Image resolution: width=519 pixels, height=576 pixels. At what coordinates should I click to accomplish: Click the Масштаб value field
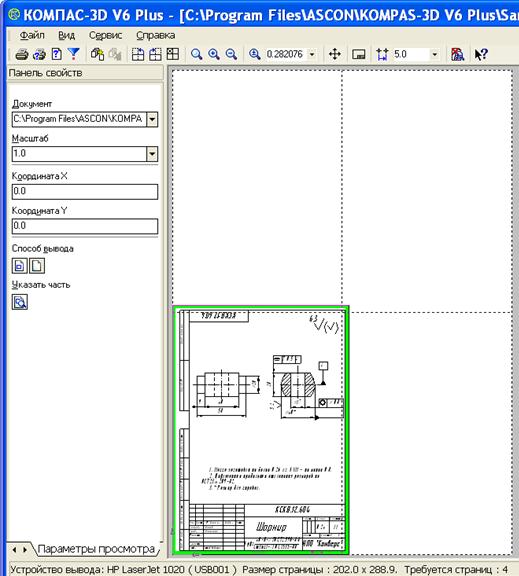click(79, 154)
